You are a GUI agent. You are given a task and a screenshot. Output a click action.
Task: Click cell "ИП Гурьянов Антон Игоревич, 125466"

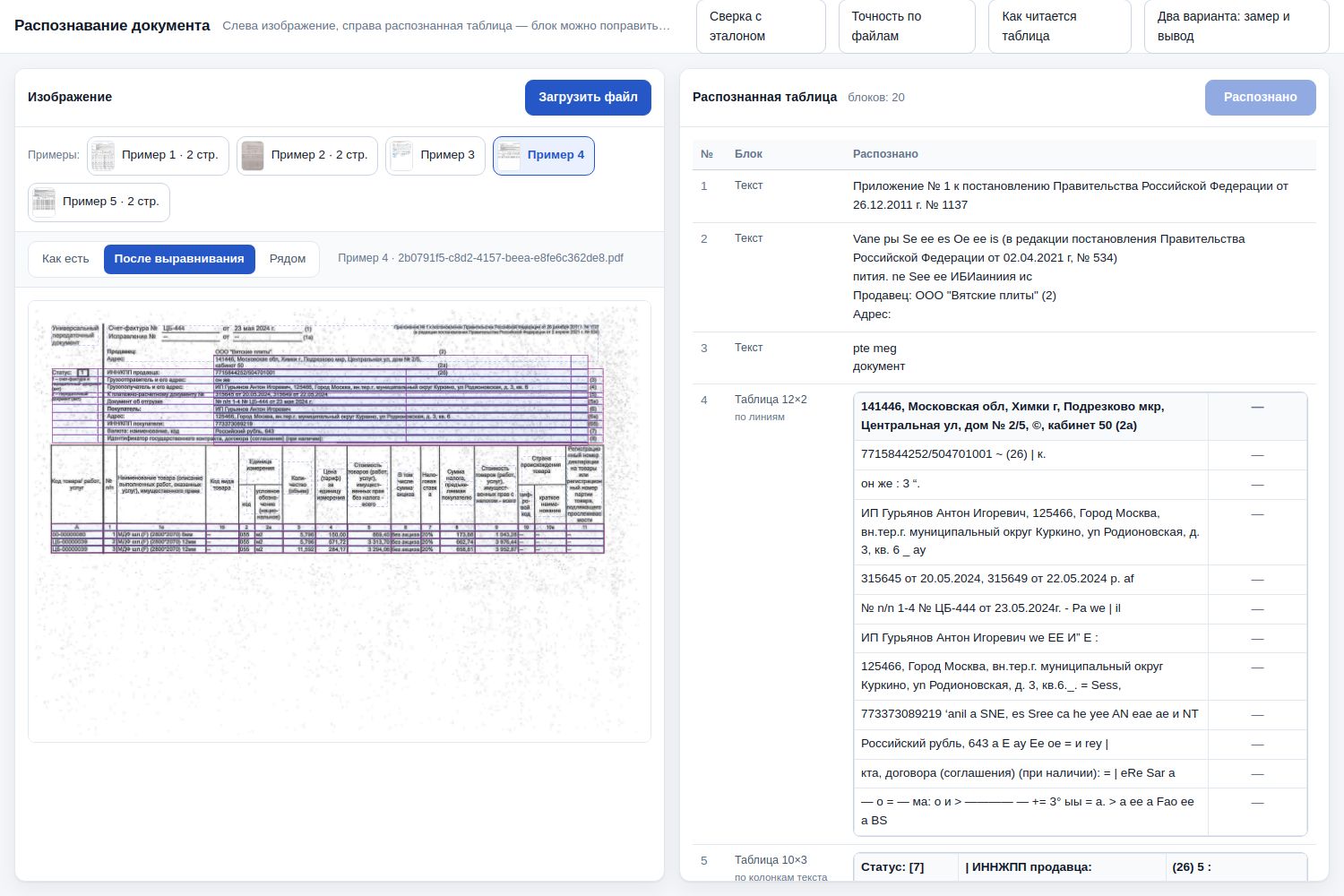[1030, 531]
